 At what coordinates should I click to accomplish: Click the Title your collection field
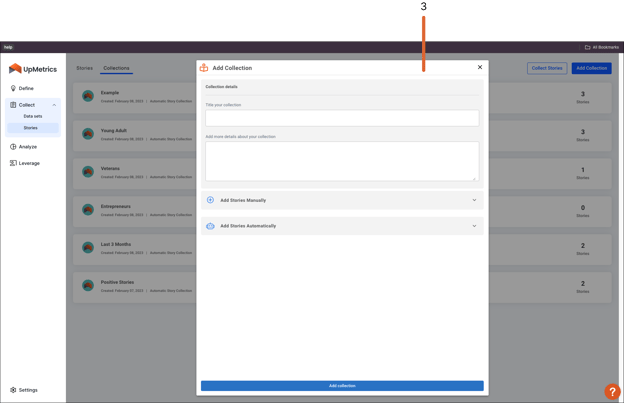[x=342, y=118]
